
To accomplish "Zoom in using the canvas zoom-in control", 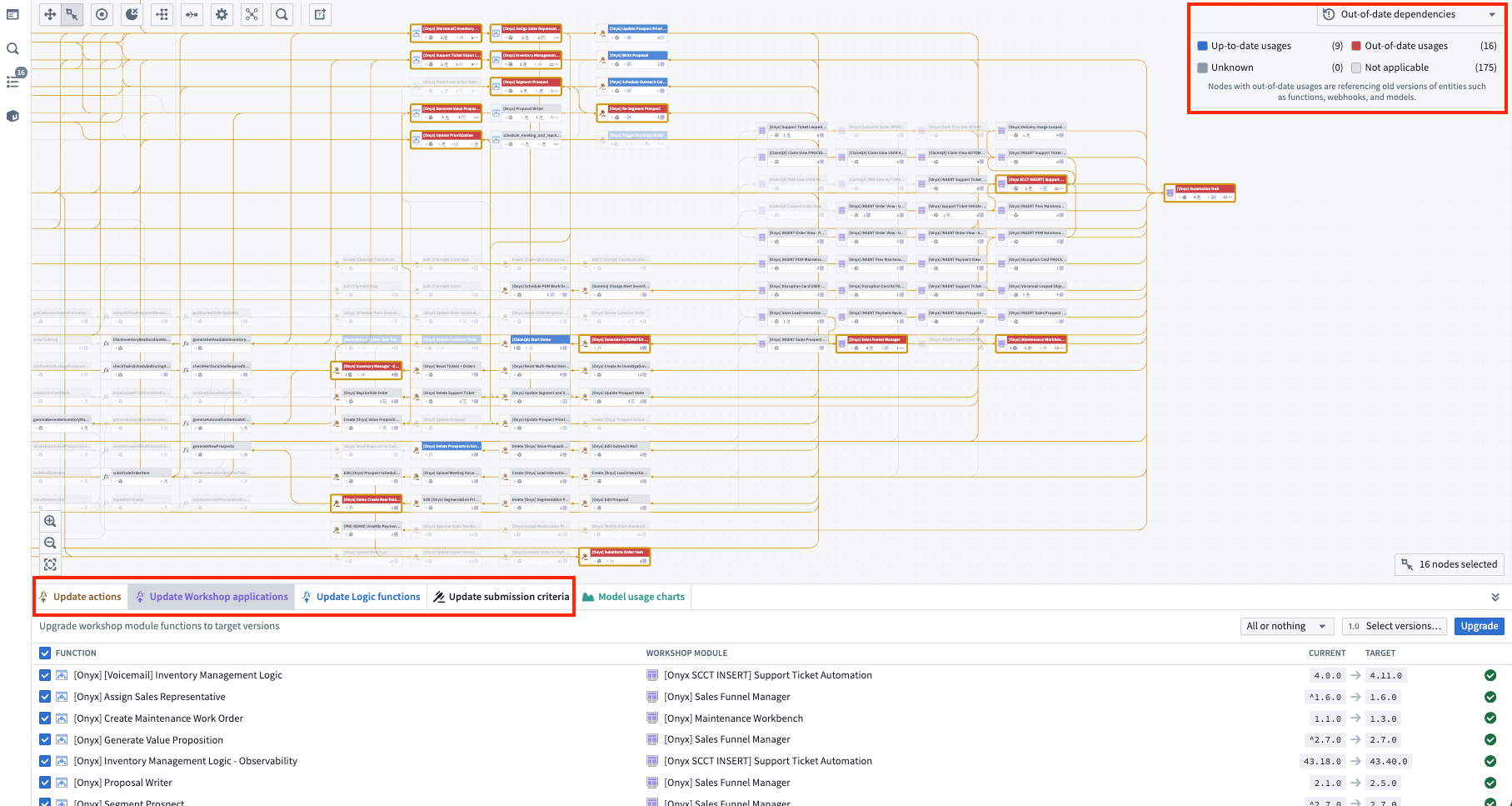I will point(50,521).
